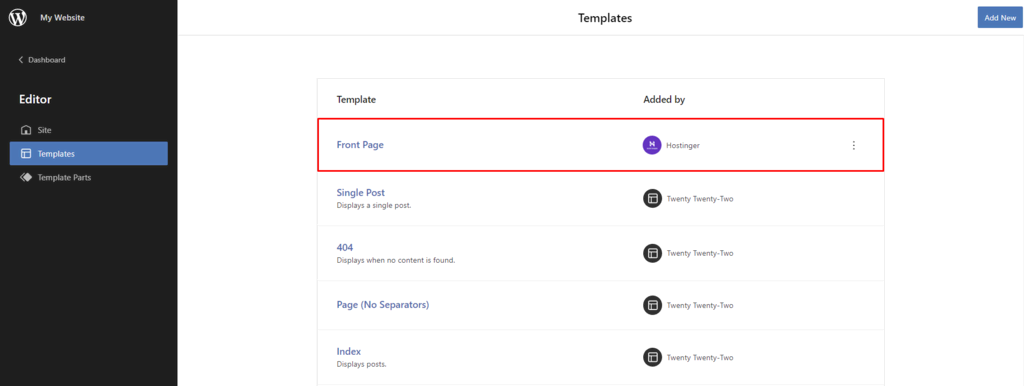
Task: Open the Front Page template link
Action: [x=360, y=145]
